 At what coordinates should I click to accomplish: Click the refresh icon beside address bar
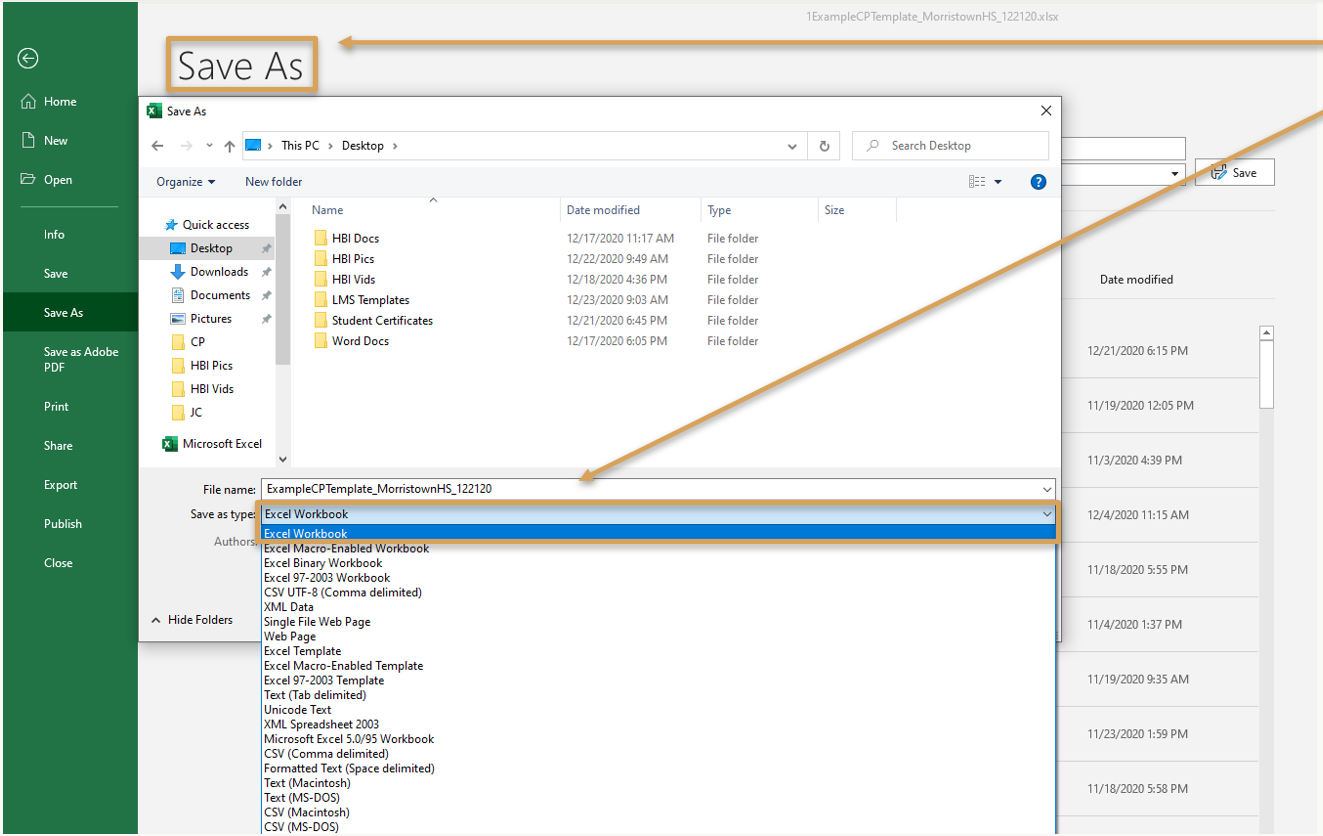[824, 146]
